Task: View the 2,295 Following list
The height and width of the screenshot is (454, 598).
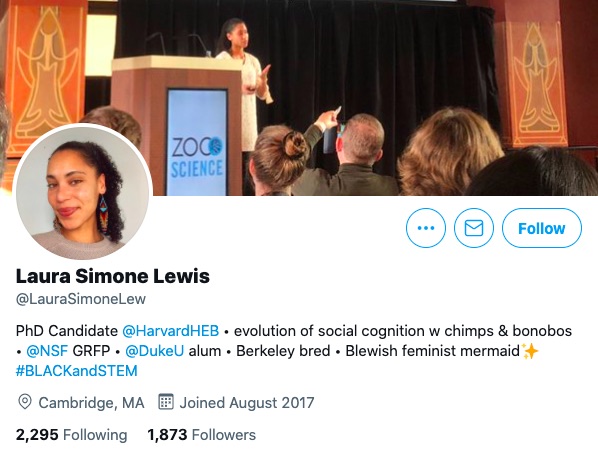Action: tap(71, 435)
